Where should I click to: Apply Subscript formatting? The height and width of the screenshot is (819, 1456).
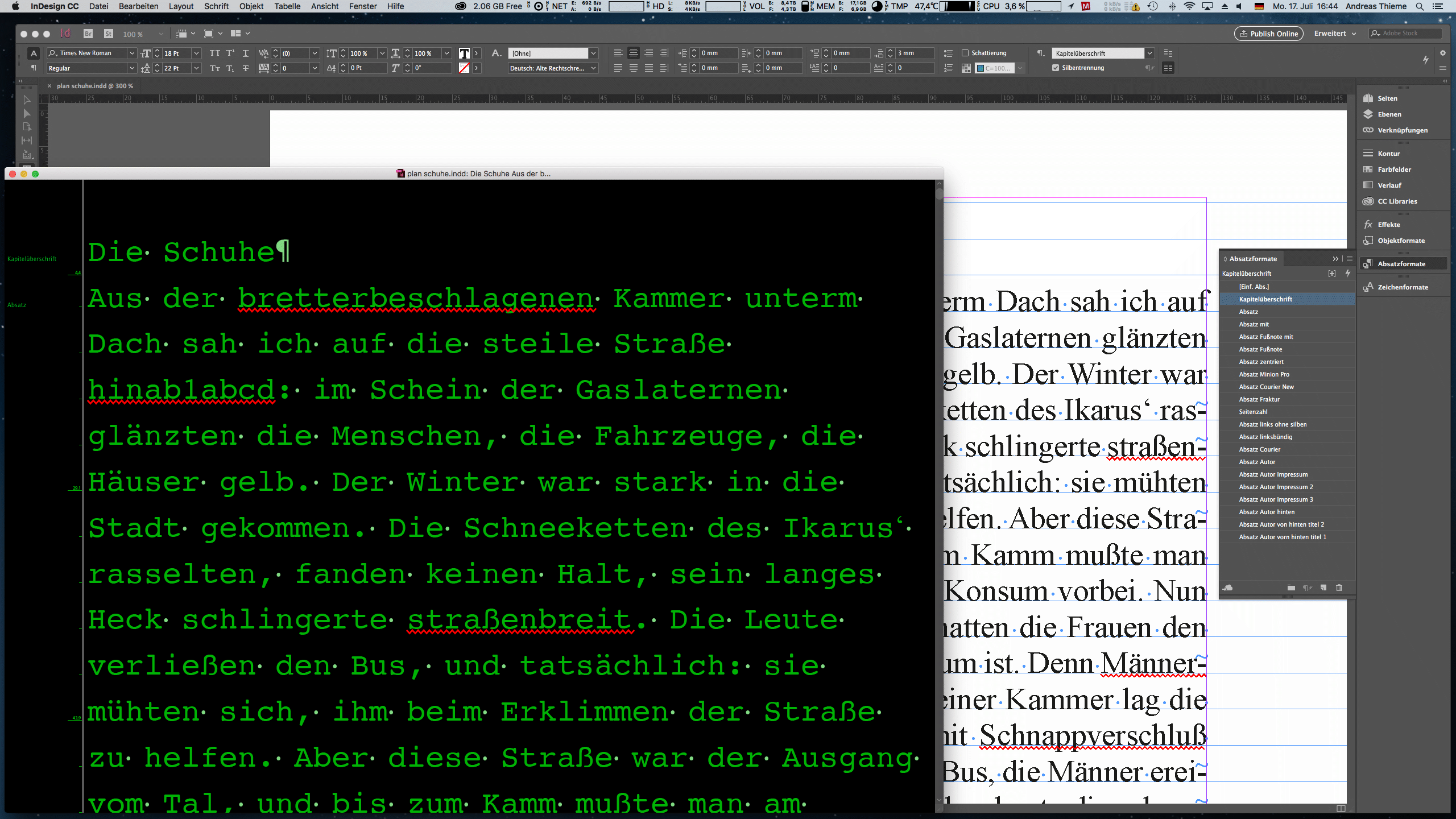tap(230, 68)
